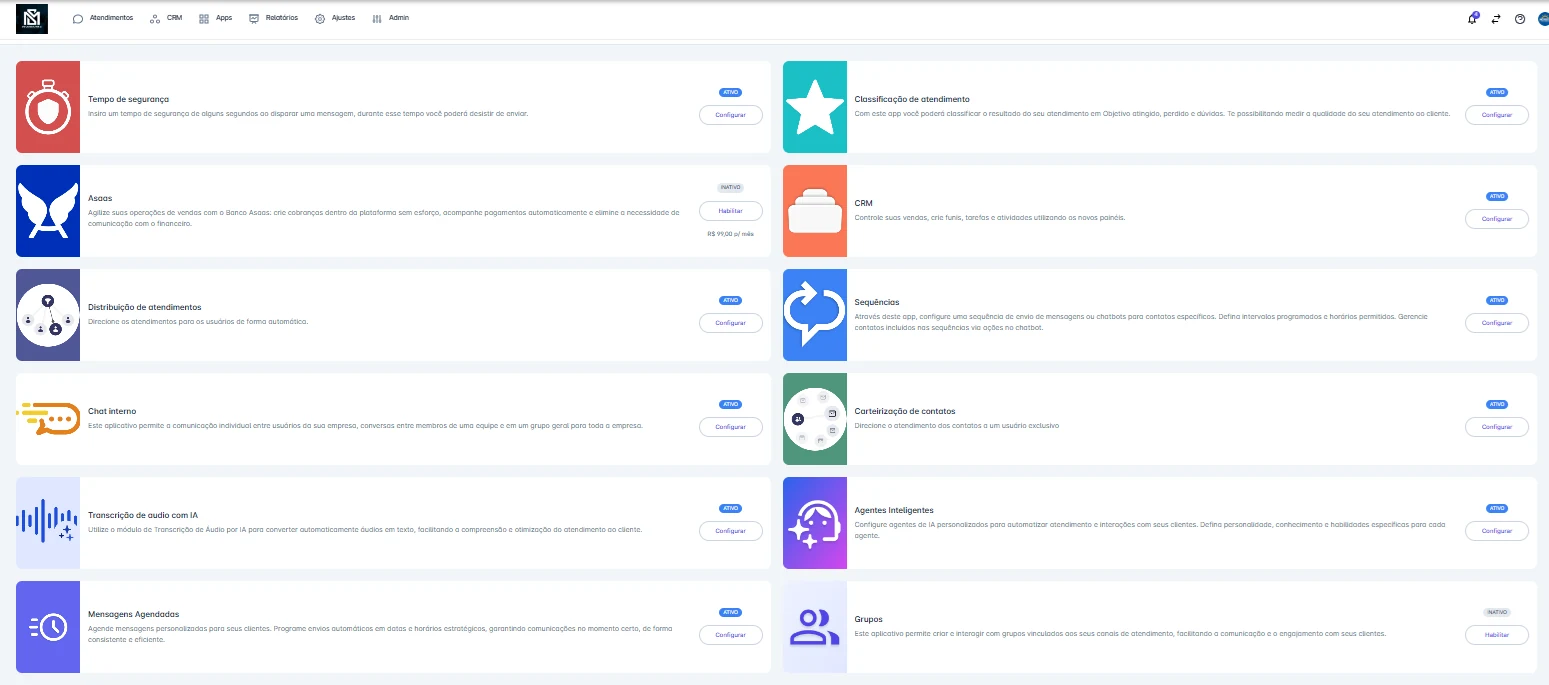The height and width of the screenshot is (685, 1549).
Task: Click the Distribuição de atendimentos icon
Action: pyautogui.click(x=48, y=315)
